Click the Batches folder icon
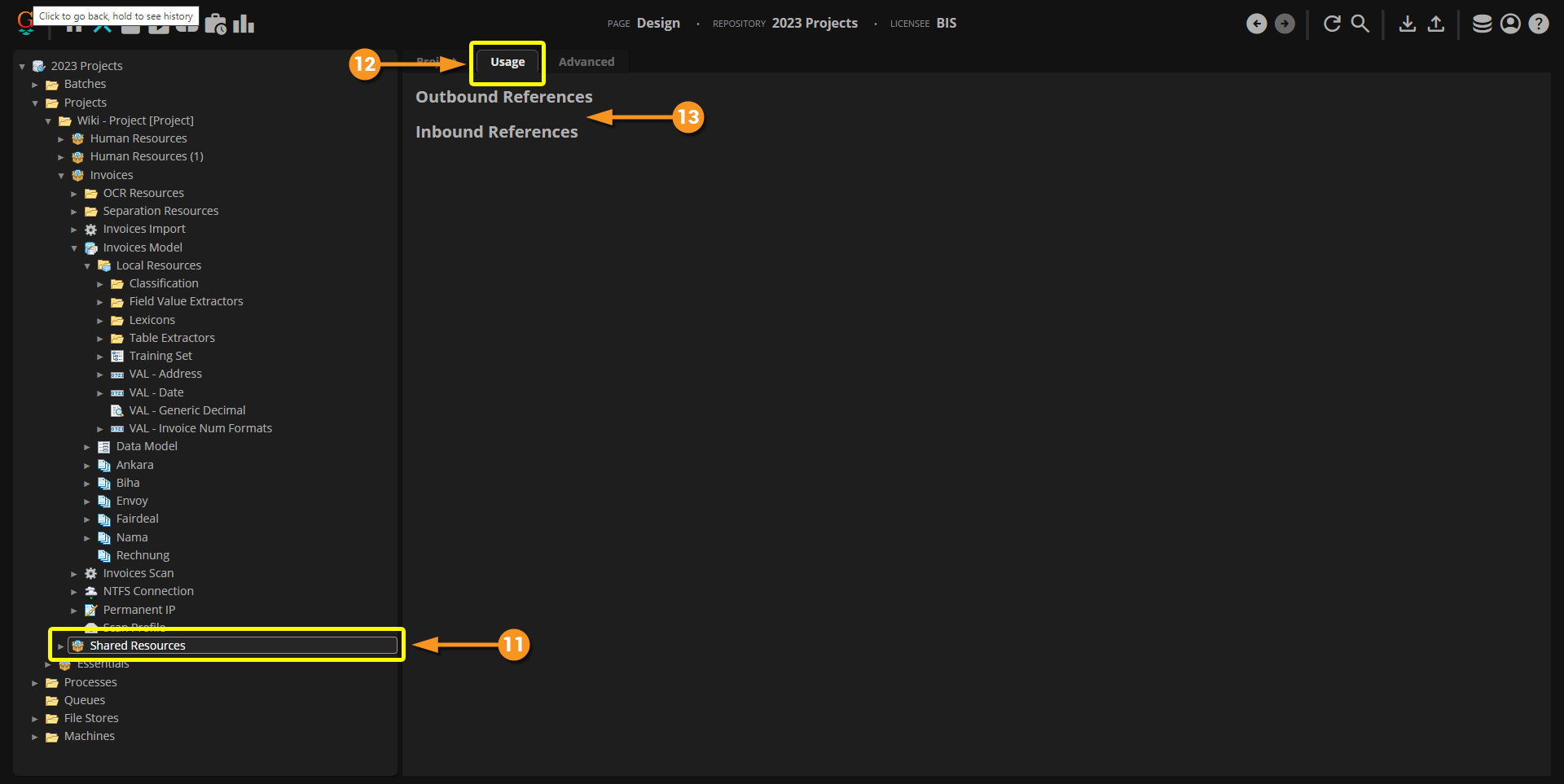Viewport: 1564px width, 784px height. pos(52,85)
